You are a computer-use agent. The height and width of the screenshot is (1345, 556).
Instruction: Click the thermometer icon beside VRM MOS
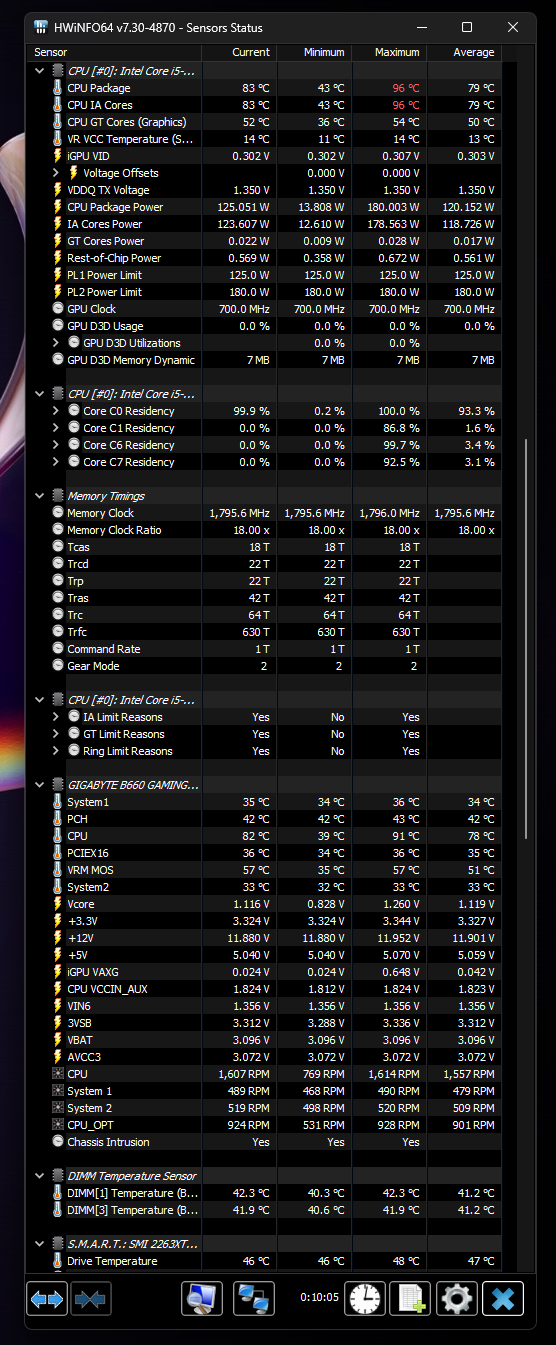(57, 870)
